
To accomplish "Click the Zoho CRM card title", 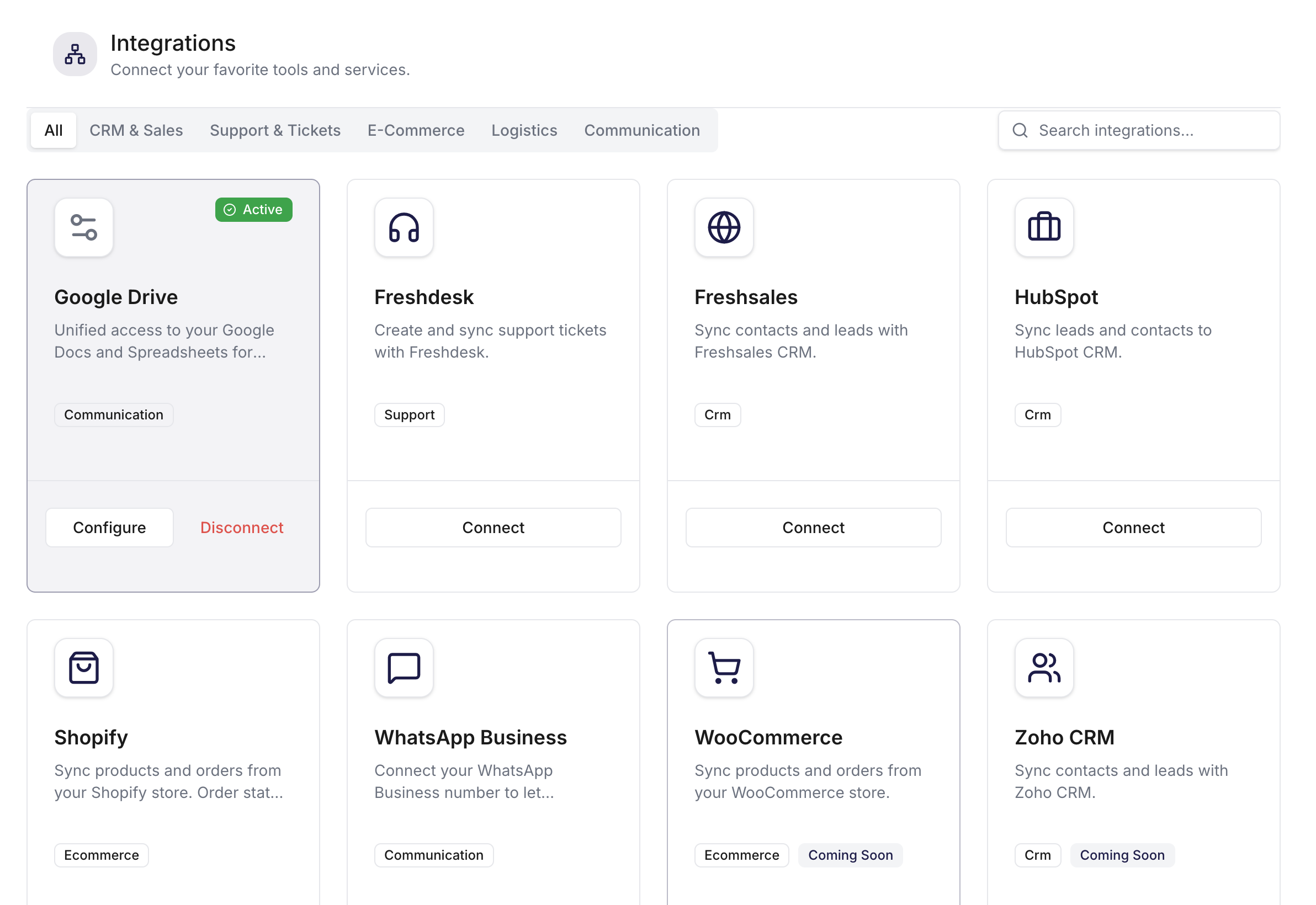I will [1064, 737].
